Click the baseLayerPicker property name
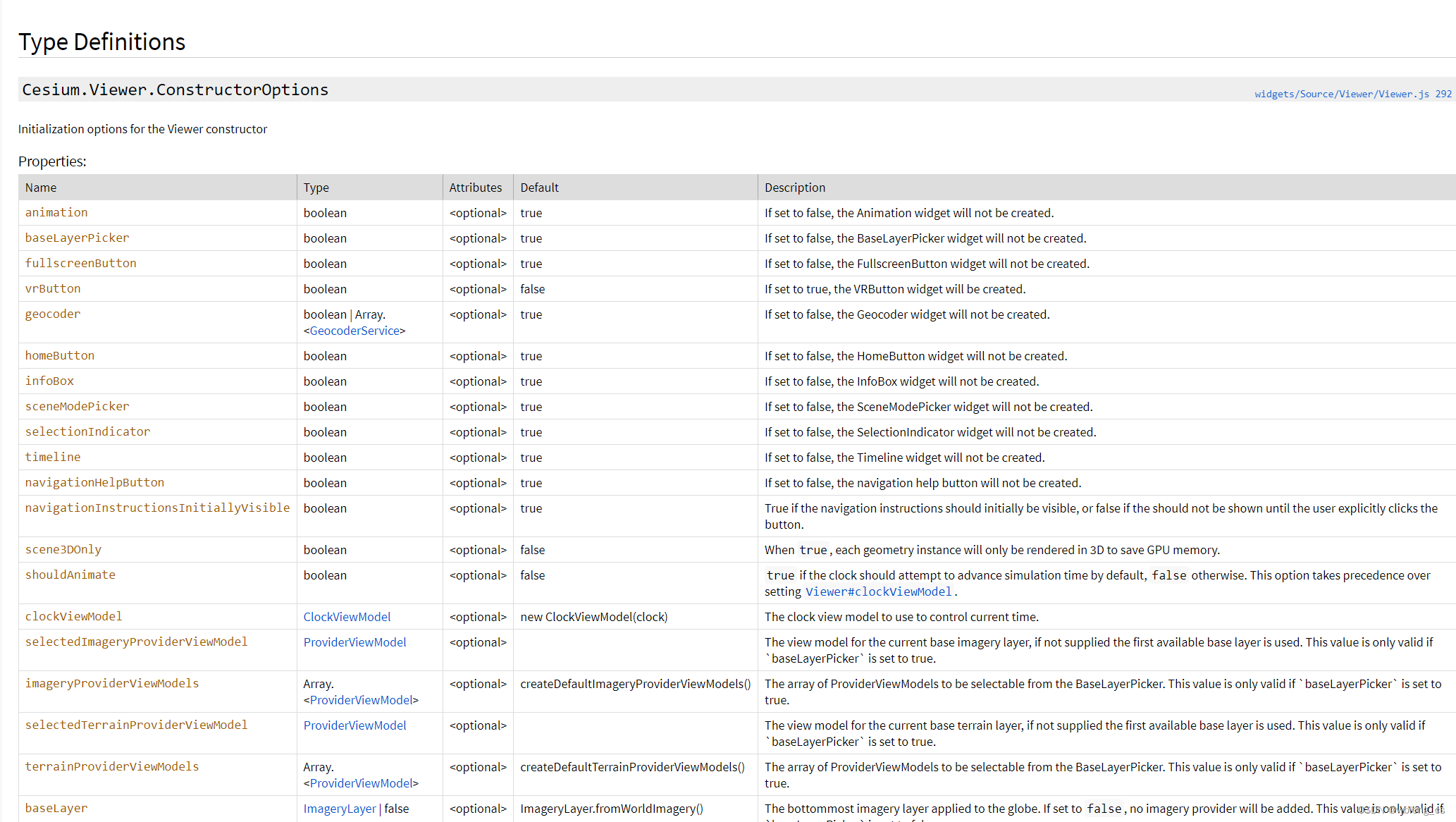 pos(77,238)
